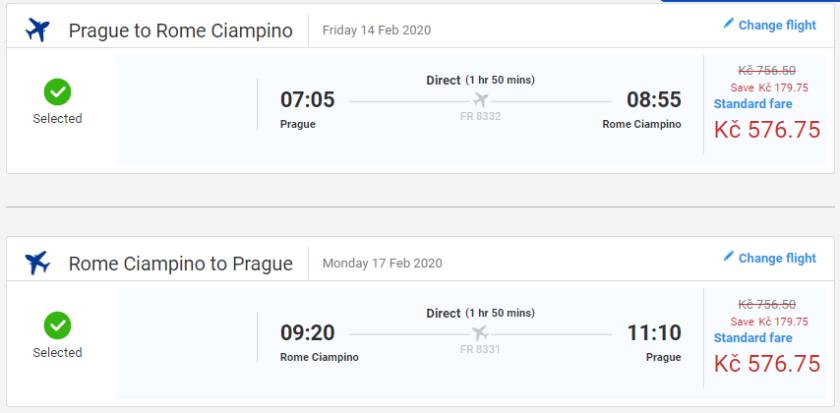The height and width of the screenshot is (413, 840).
Task: Toggle the green Selected checkmark on the outbound flight
Action: click(x=57, y=93)
